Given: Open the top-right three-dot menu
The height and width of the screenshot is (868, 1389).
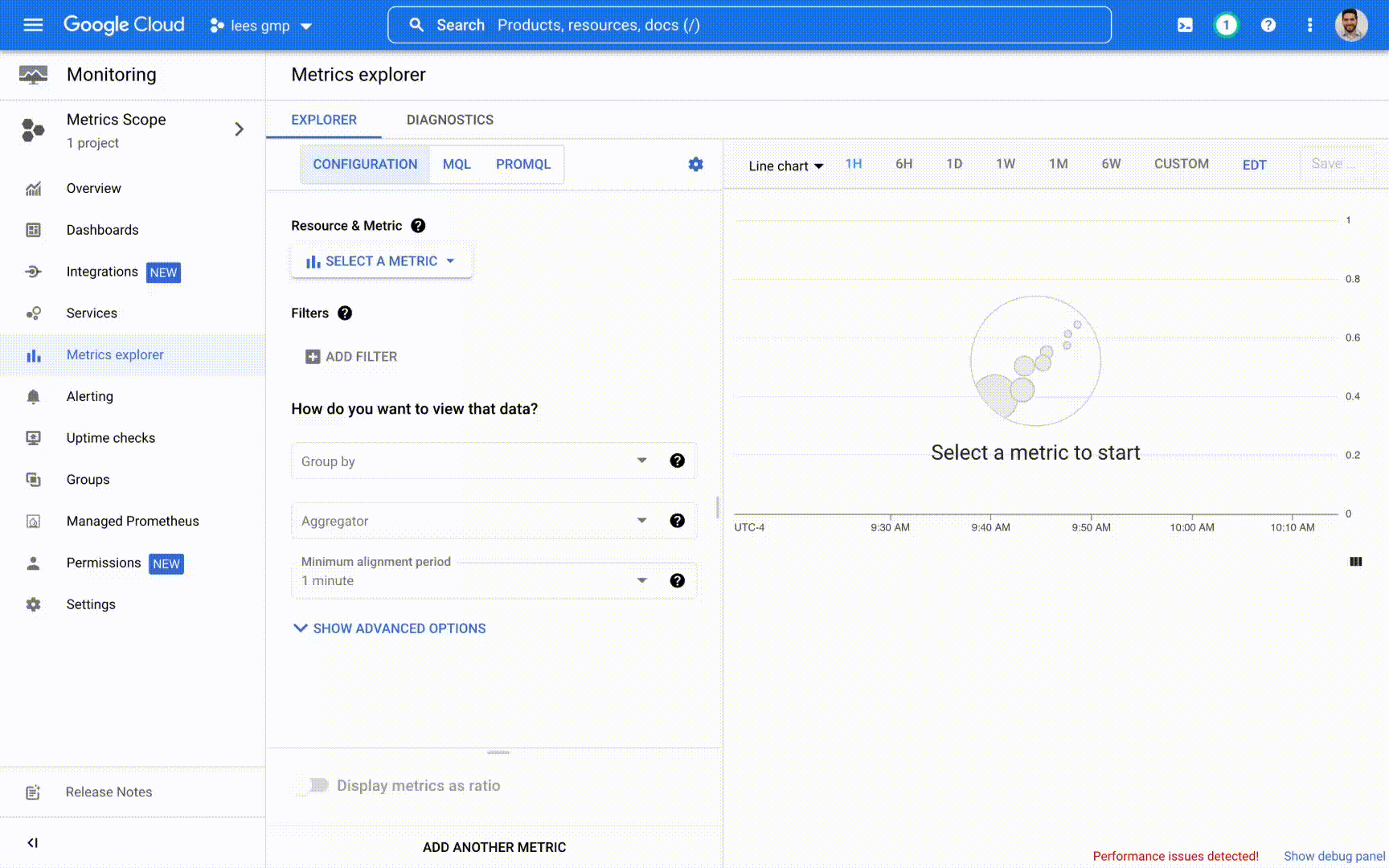Looking at the screenshot, I should coord(1309,25).
